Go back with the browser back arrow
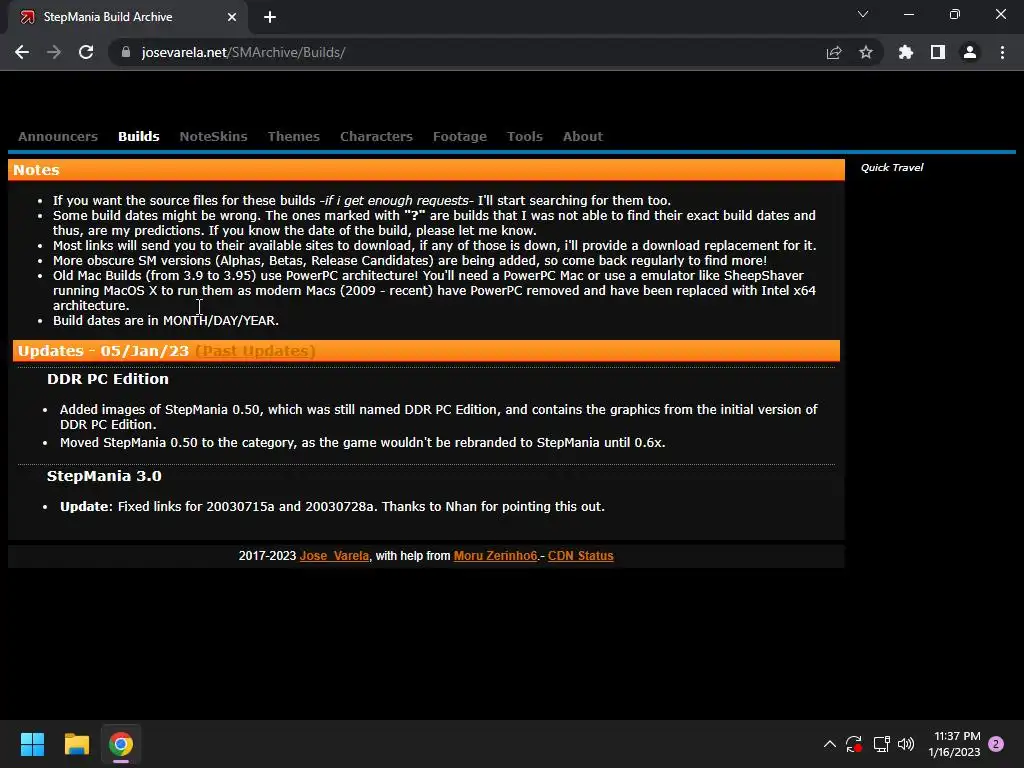 [x=22, y=52]
